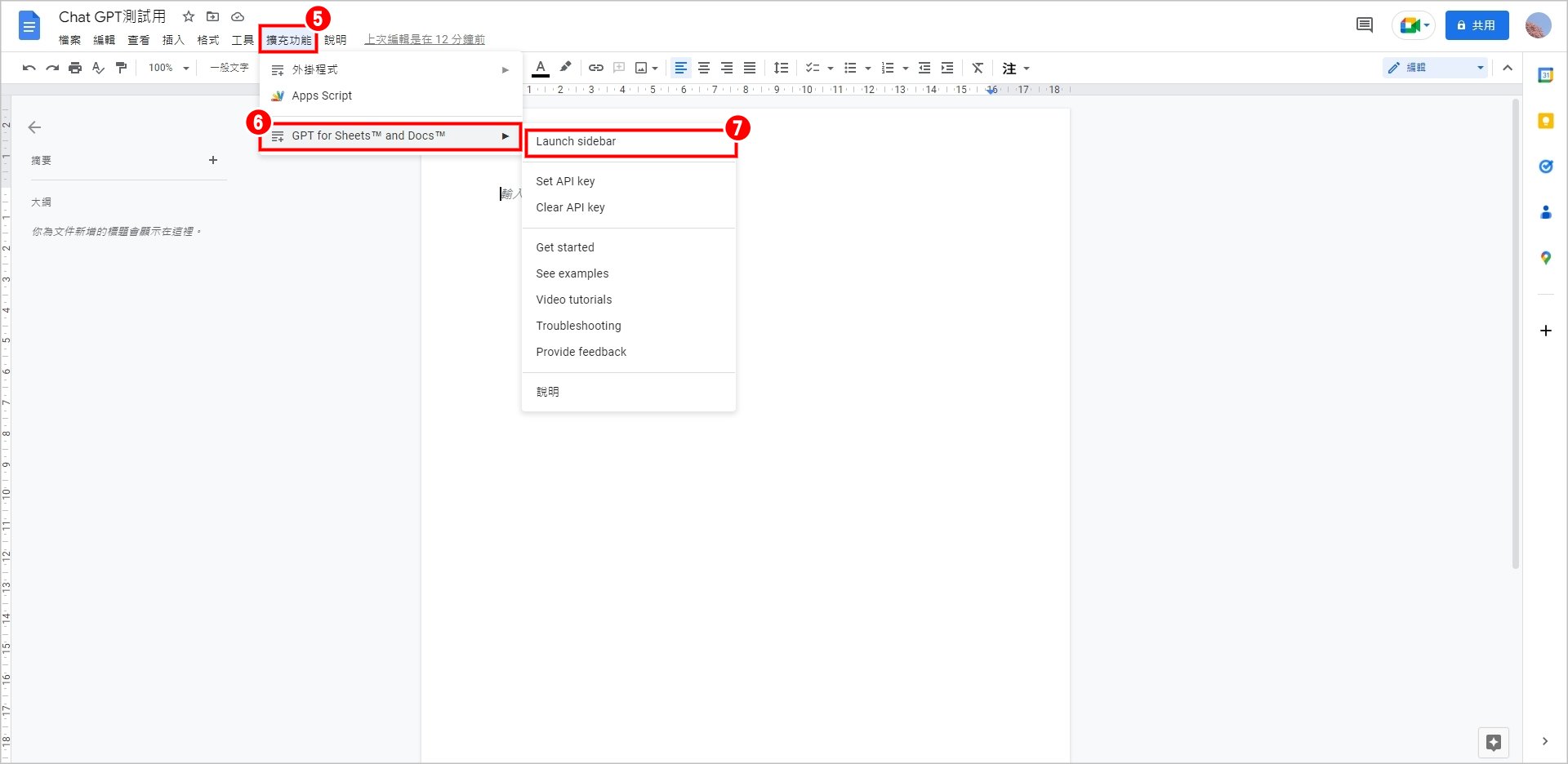This screenshot has width=1568, height=764.
Task: Expand the numbered list options arrow
Action: 906,69
